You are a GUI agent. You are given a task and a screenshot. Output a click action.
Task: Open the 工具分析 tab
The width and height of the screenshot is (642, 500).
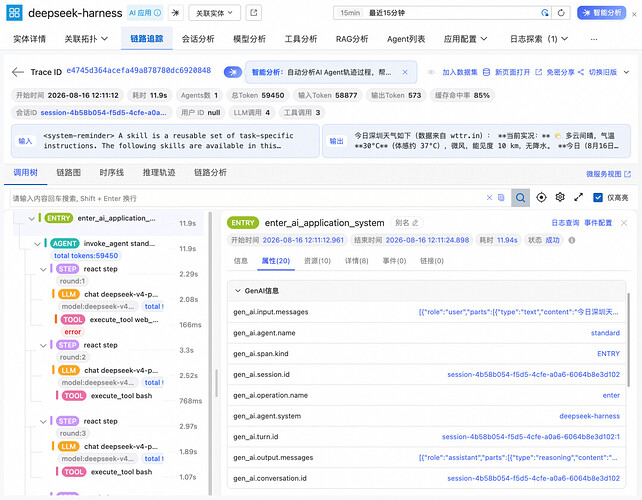(301, 39)
